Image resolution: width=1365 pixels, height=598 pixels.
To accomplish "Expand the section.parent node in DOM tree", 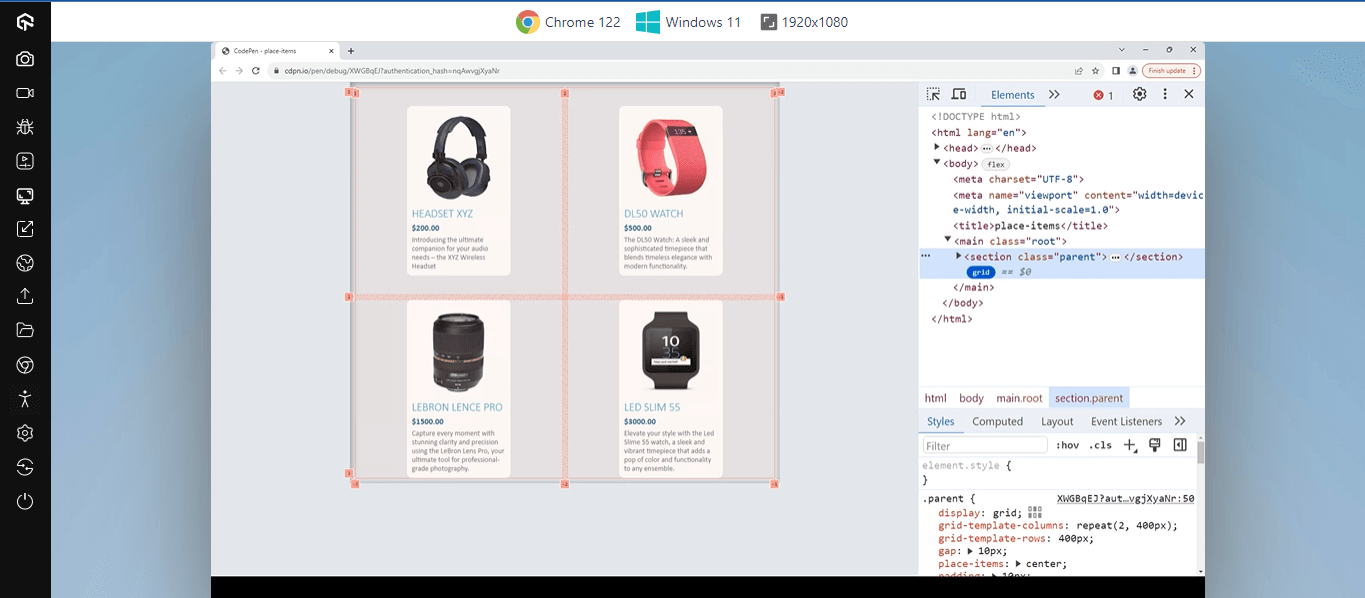I will point(958,257).
